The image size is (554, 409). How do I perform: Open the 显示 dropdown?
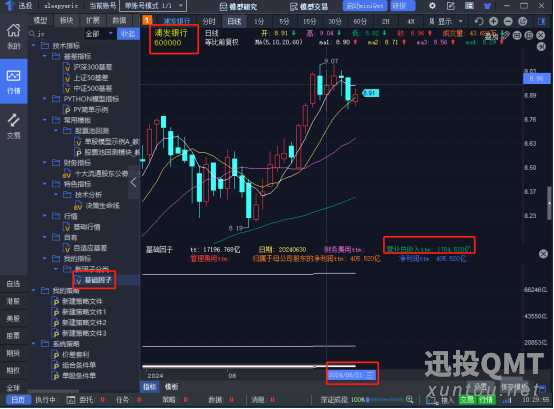450,22
